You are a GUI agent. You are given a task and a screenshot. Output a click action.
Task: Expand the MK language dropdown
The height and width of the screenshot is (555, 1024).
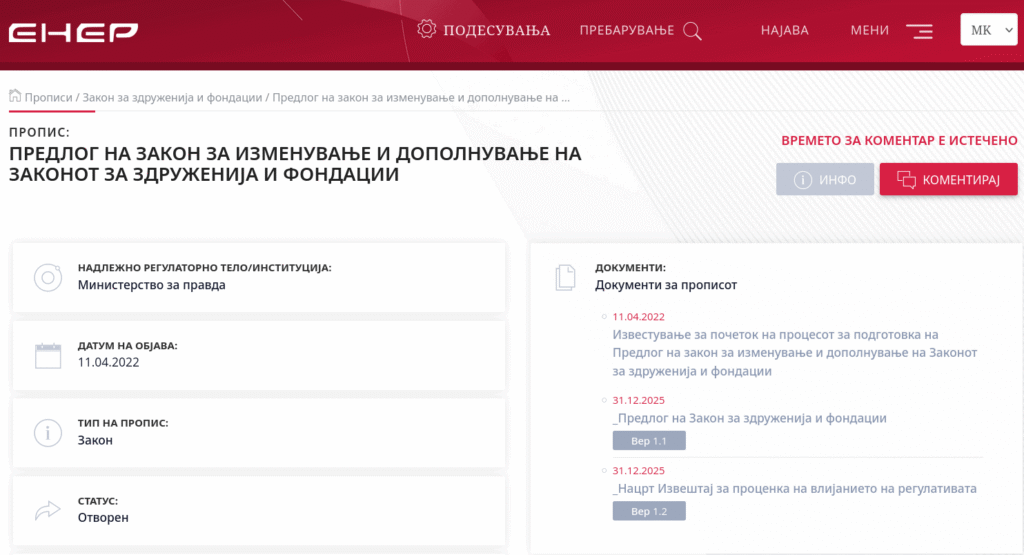click(989, 29)
